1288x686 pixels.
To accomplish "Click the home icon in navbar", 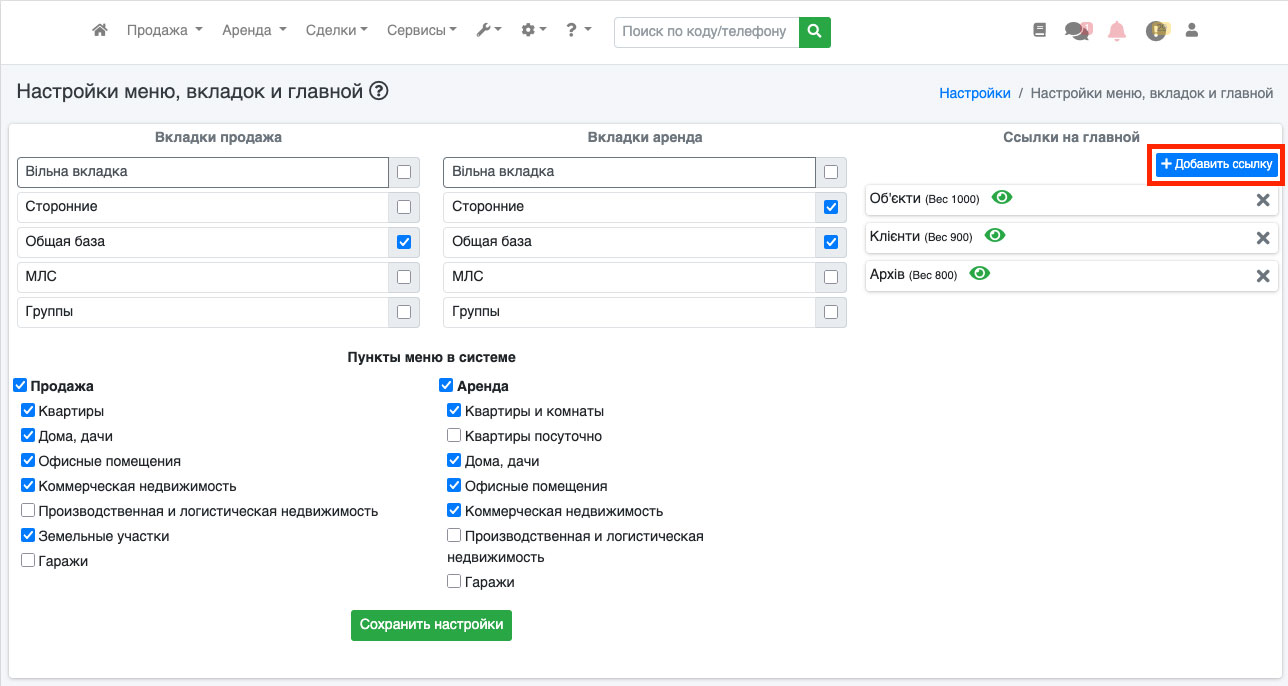I will click(100, 31).
